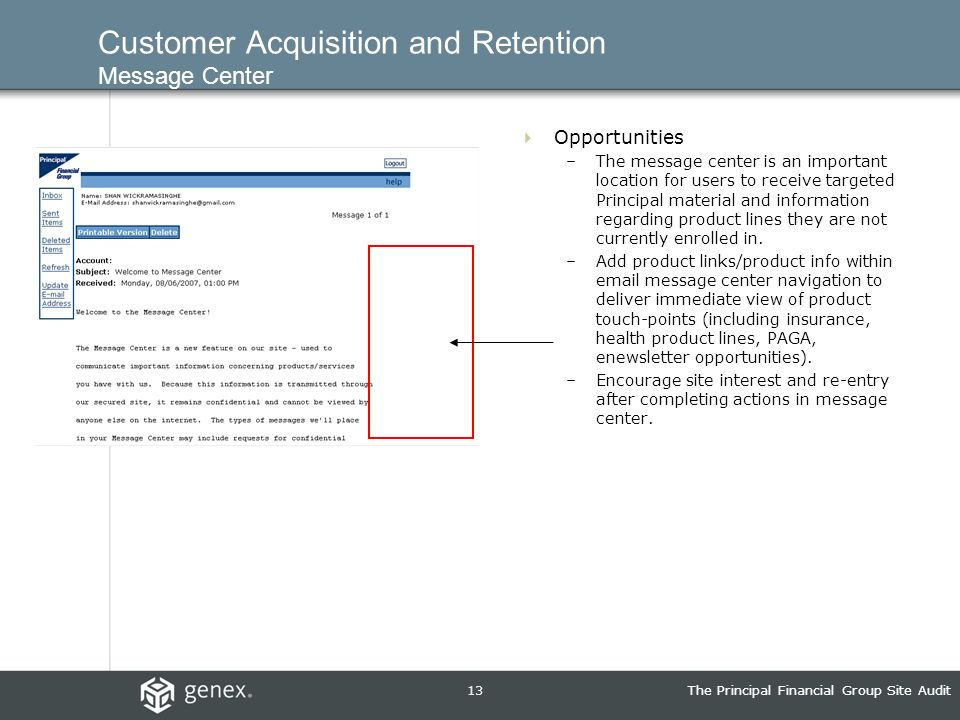Click the 'Account:' label
The width and height of the screenshot is (960, 720).
[x=94, y=261]
